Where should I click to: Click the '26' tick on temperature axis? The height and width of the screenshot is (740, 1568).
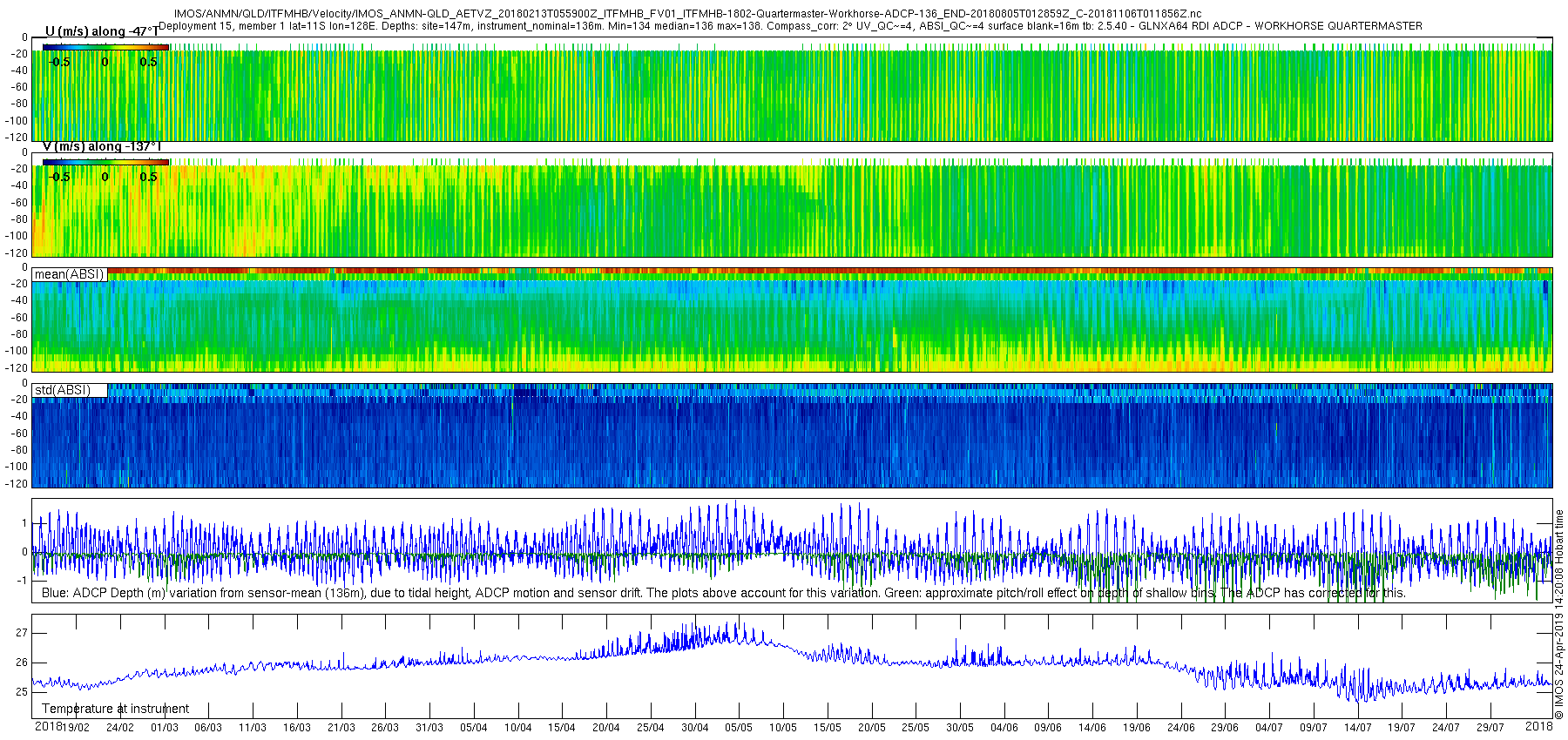22,663
